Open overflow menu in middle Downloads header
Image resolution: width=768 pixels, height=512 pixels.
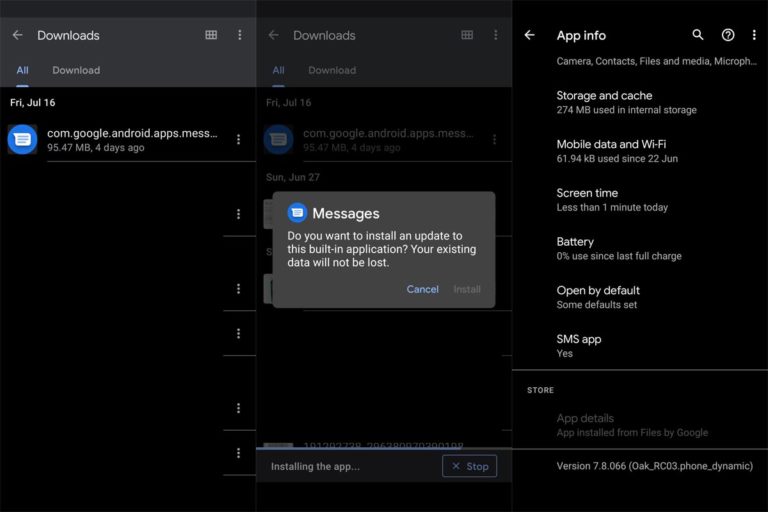pos(496,35)
